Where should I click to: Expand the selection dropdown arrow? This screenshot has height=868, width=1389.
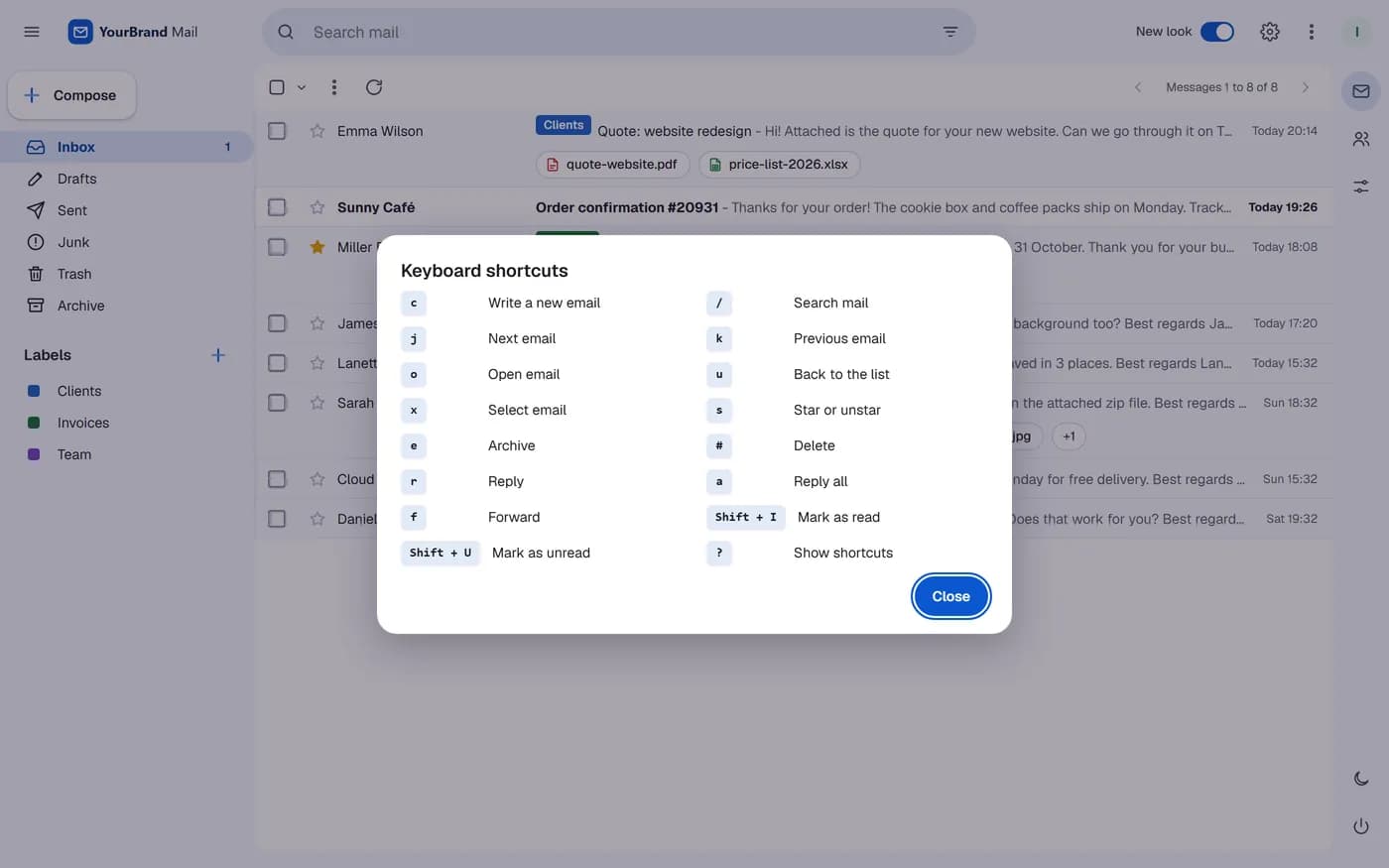point(302,87)
